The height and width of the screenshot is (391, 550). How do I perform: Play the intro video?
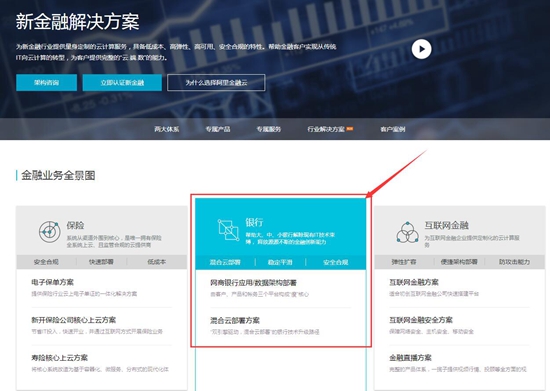[421, 49]
